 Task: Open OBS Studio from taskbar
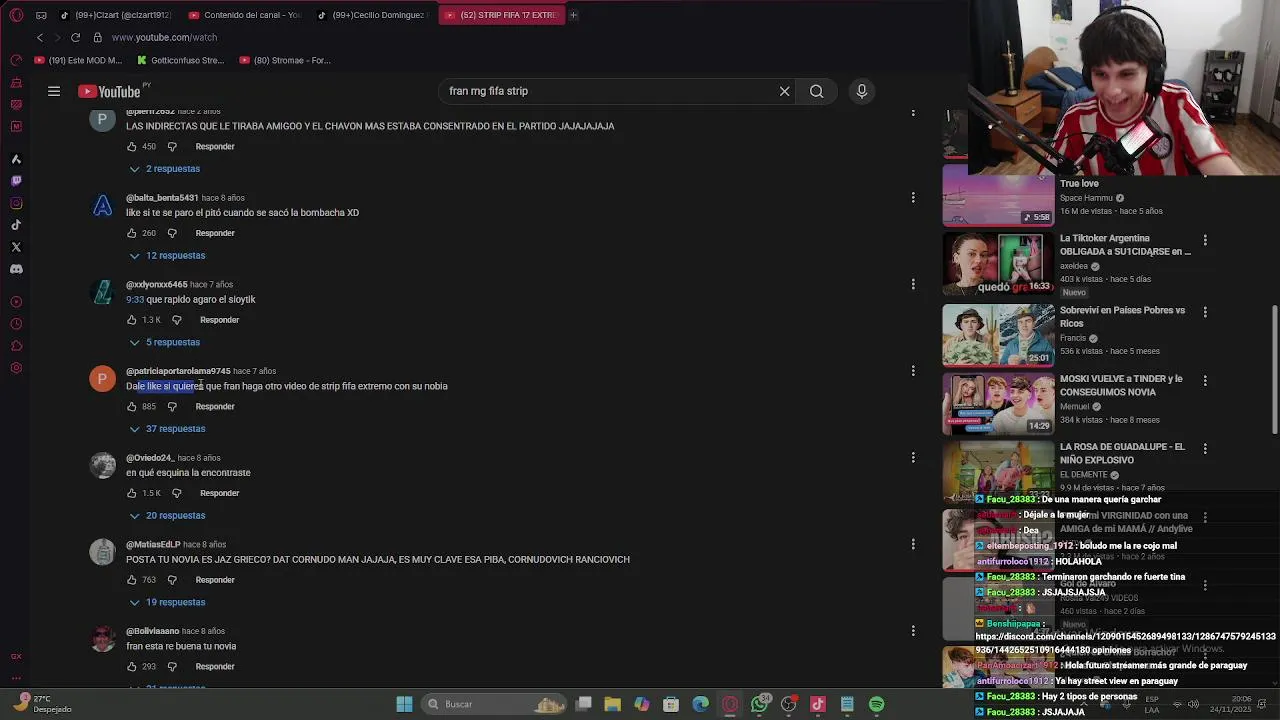tap(789, 704)
